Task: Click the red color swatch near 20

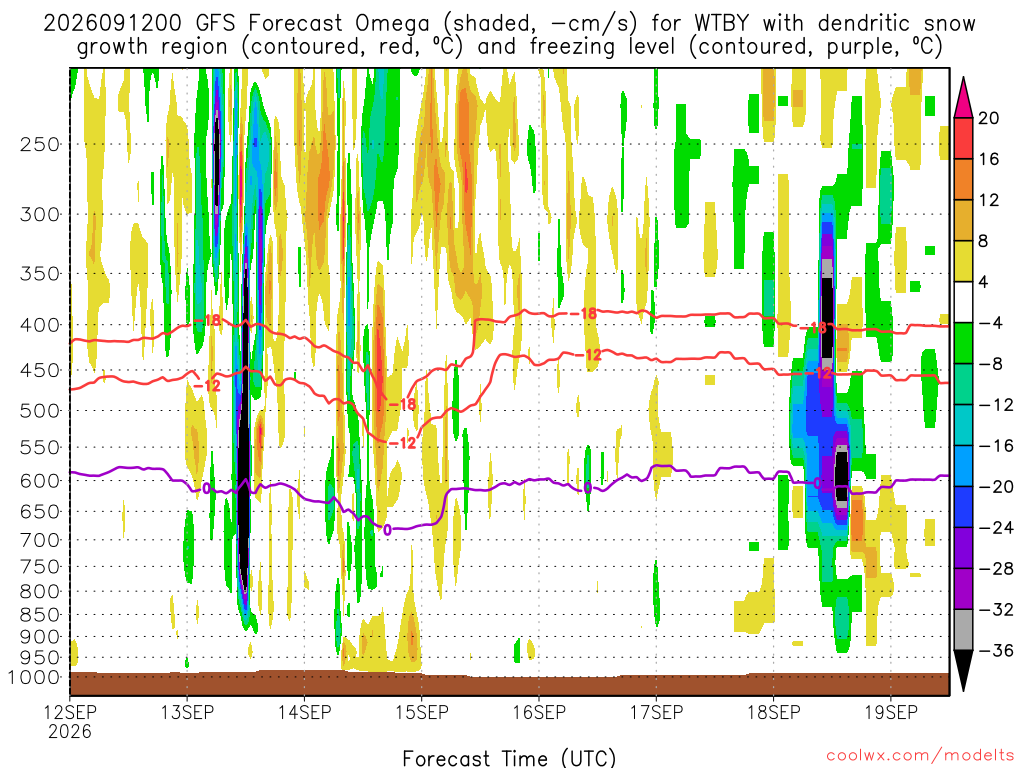Action: pos(963,138)
